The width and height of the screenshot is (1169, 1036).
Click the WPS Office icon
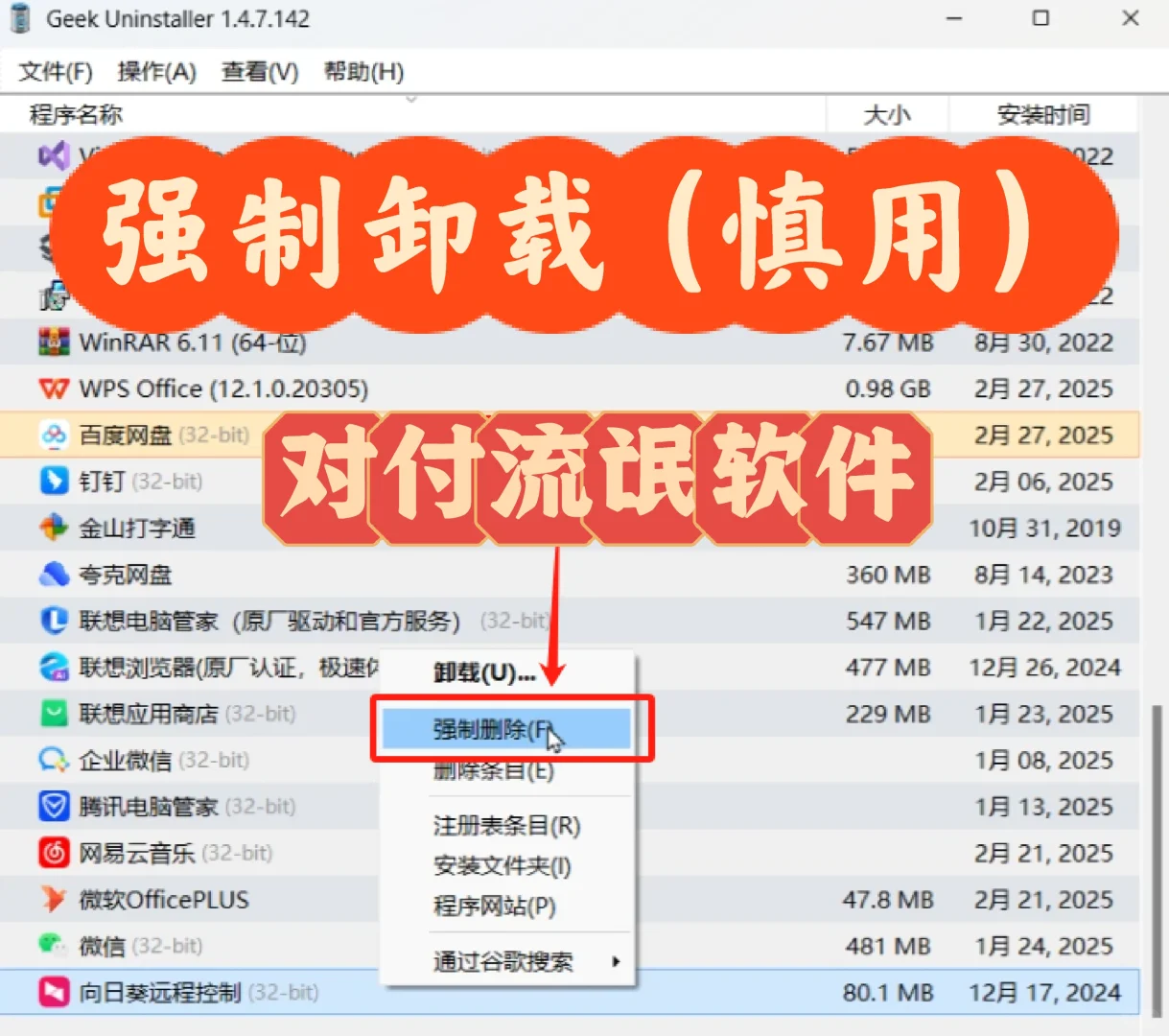(55, 388)
